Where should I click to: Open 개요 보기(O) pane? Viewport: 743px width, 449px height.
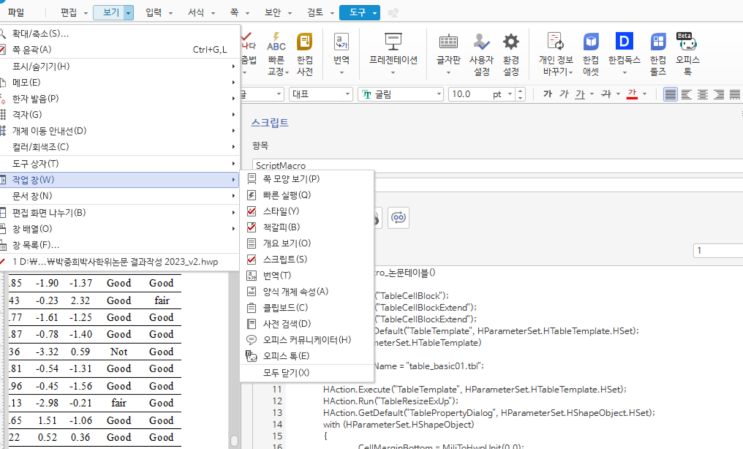click(307, 243)
